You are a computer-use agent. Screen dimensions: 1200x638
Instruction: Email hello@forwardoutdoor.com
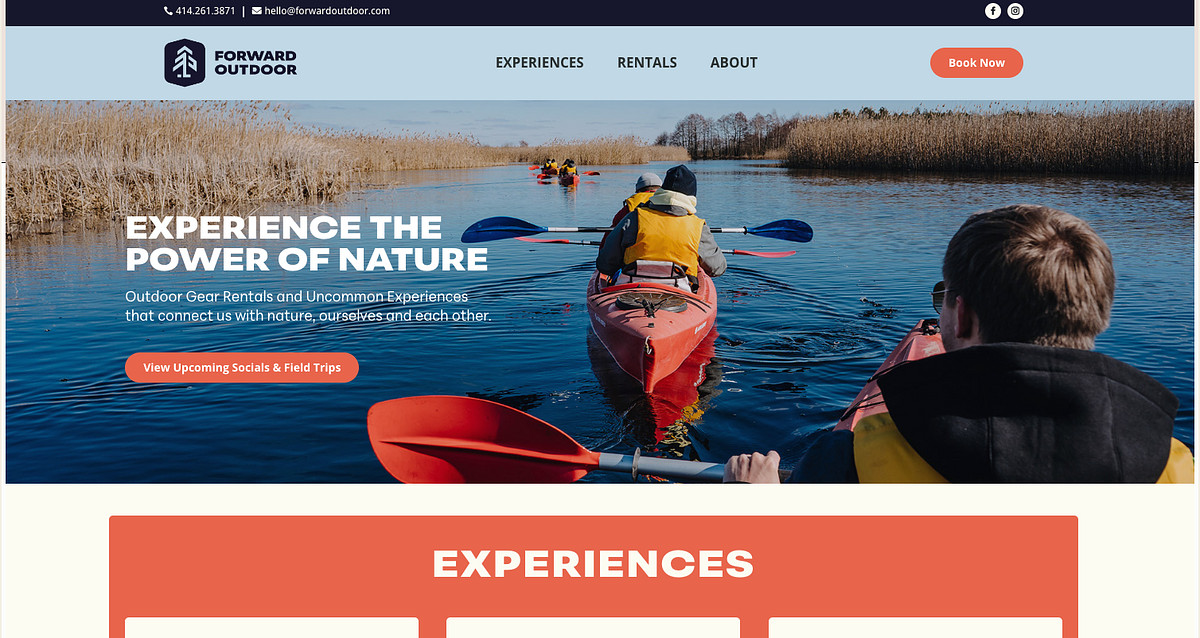coord(327,11)
